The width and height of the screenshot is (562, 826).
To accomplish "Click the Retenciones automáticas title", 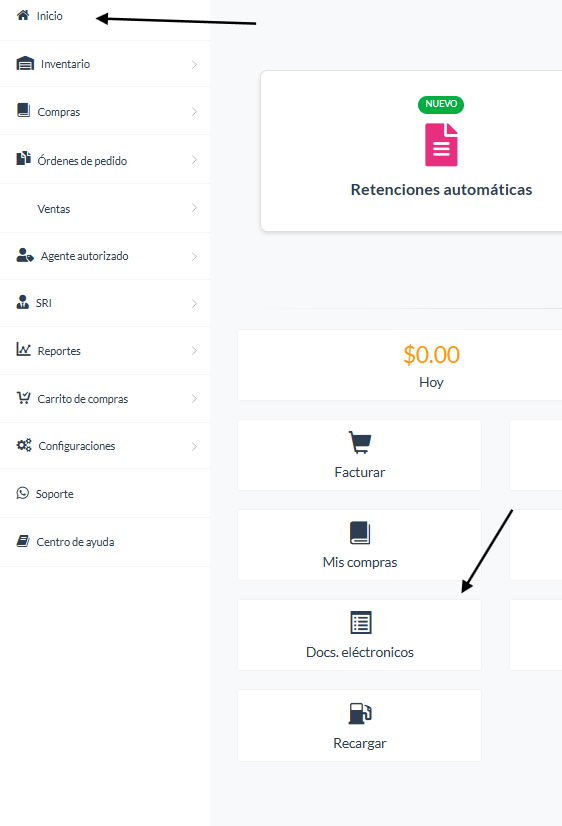I will [441, 190].
